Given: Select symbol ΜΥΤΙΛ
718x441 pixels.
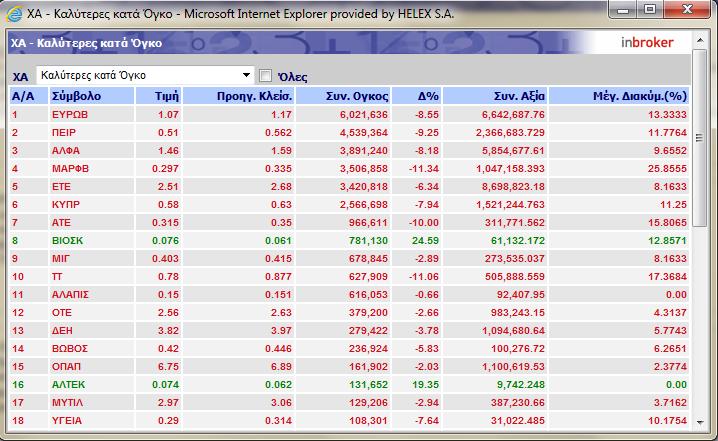Looking at the screenshot, I should coord(67,403).
